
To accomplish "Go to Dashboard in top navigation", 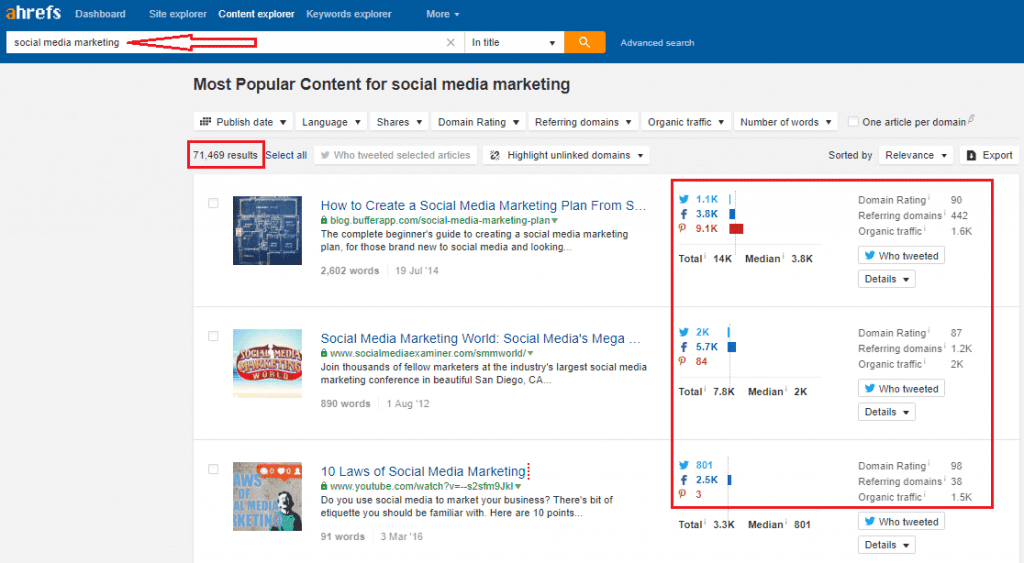I will click(100, 14).
